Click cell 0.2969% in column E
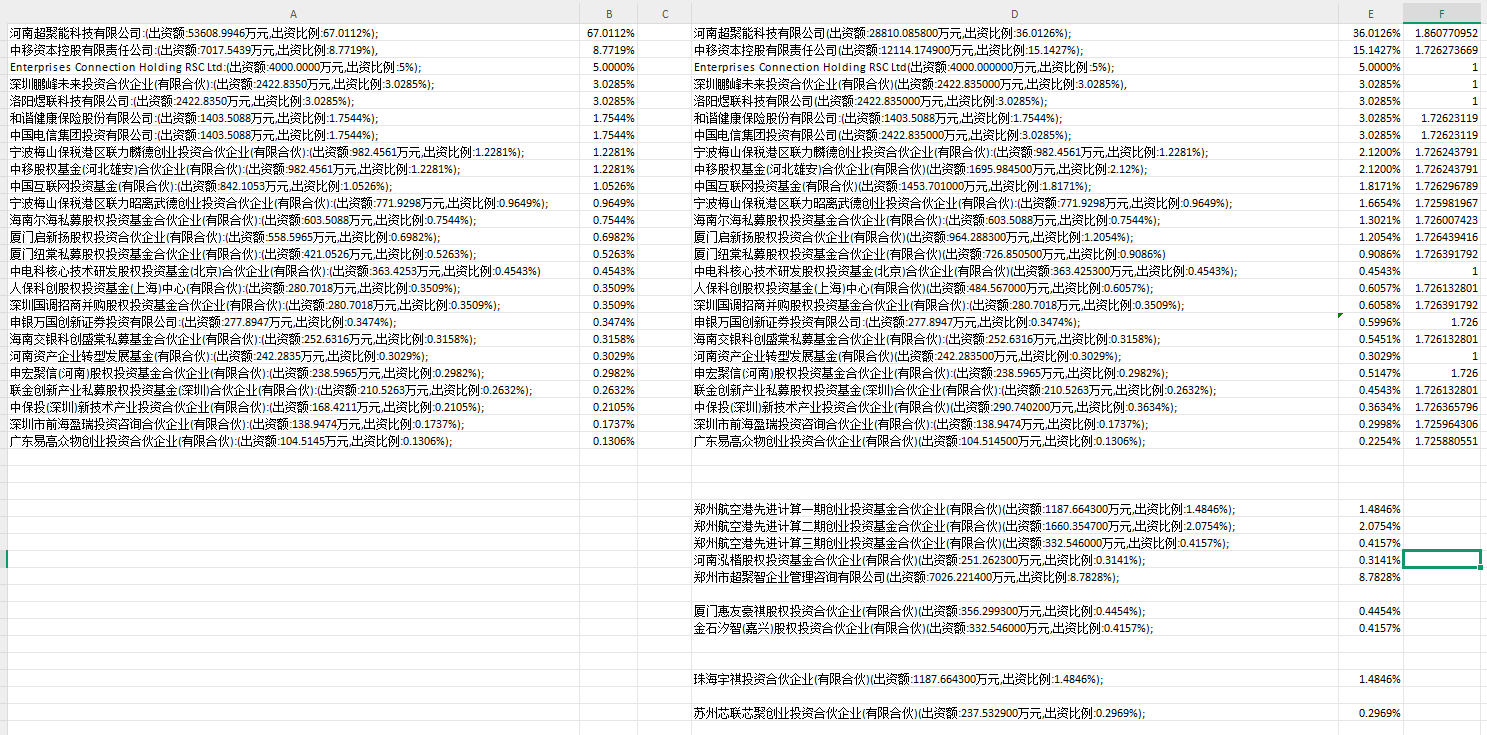 click(x=1370, y=713)
